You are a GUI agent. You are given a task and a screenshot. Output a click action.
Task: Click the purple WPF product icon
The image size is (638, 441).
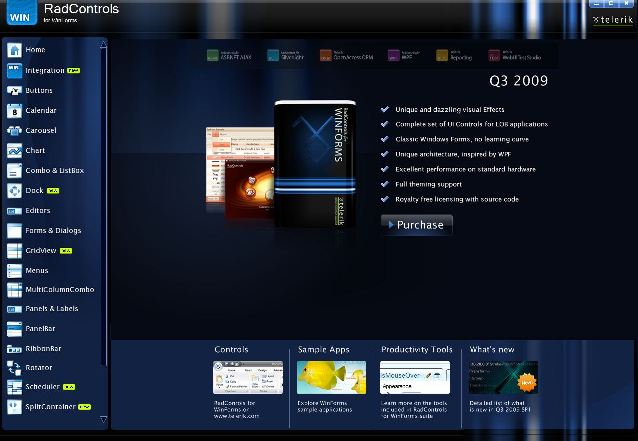click(394, 55)
